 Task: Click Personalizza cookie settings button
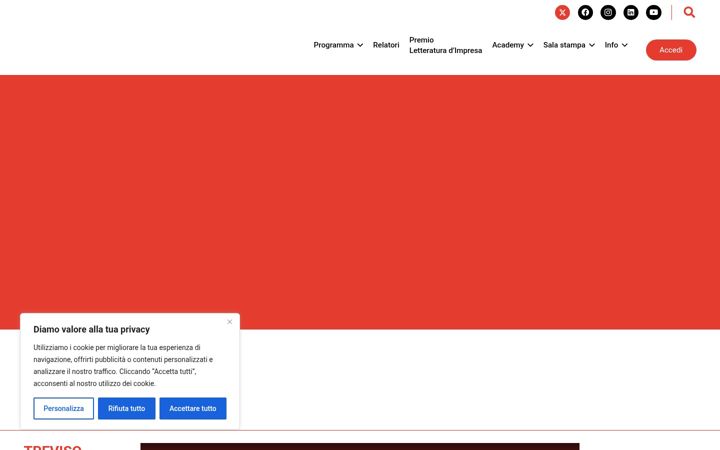pos(63,409)
